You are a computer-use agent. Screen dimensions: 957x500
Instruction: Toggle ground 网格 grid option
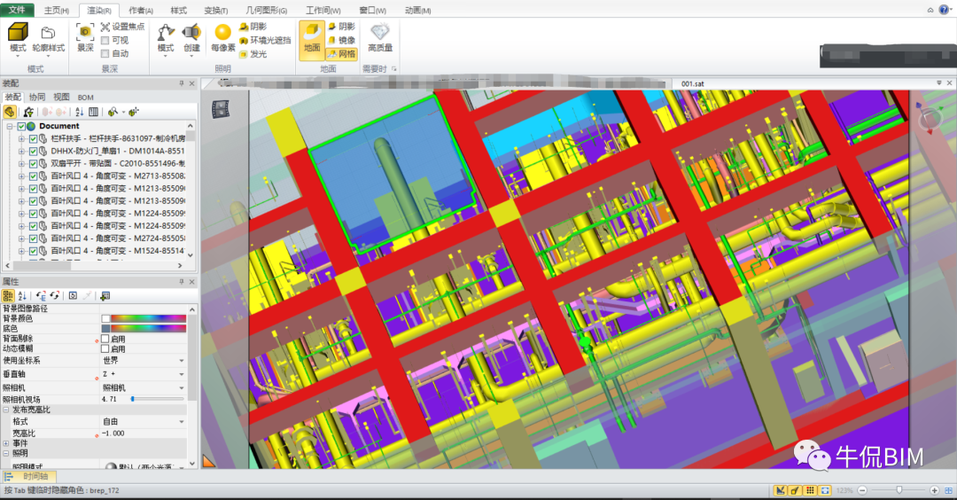[x=341, y=54]
